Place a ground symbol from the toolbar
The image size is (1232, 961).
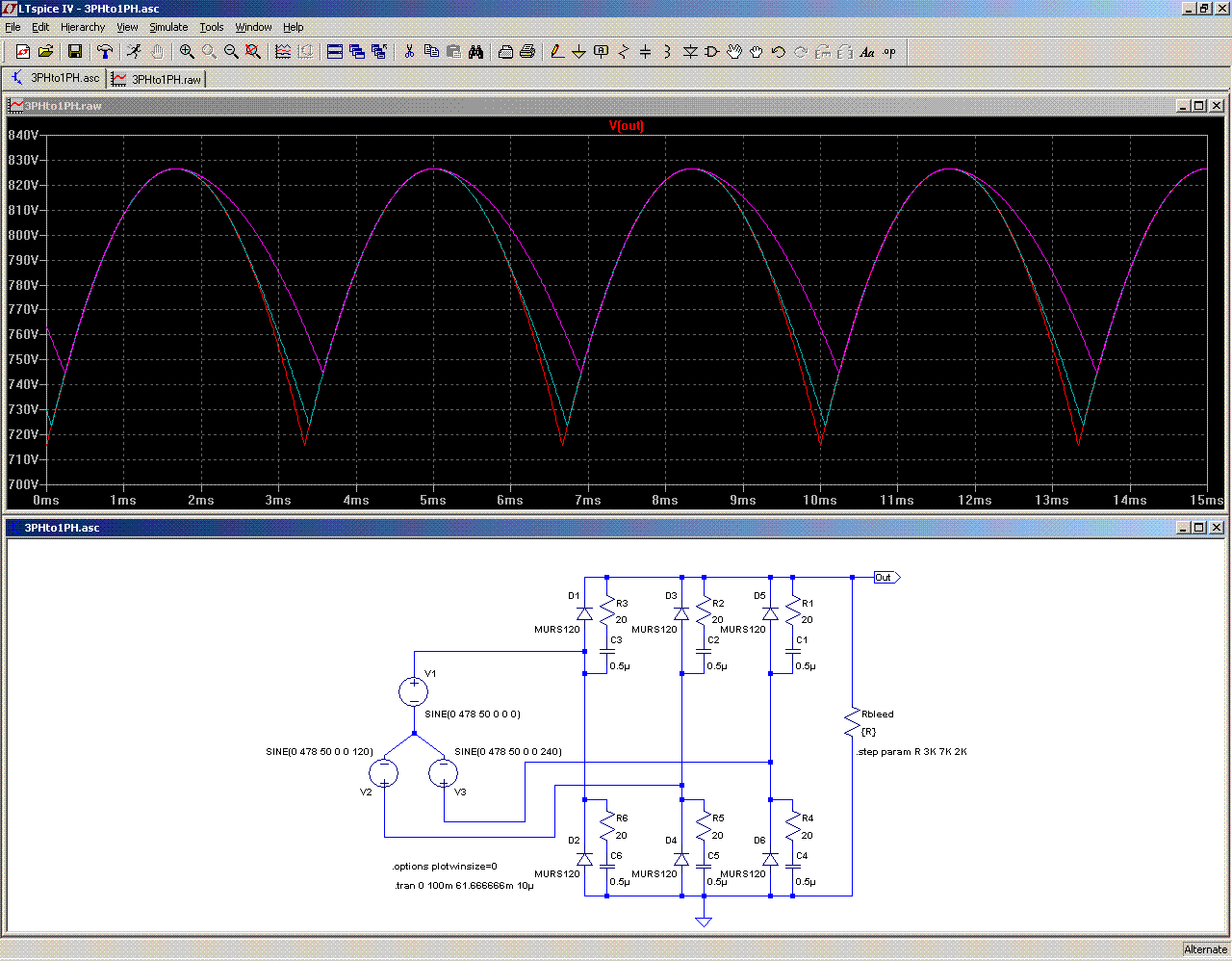click(x=578, y=52)
